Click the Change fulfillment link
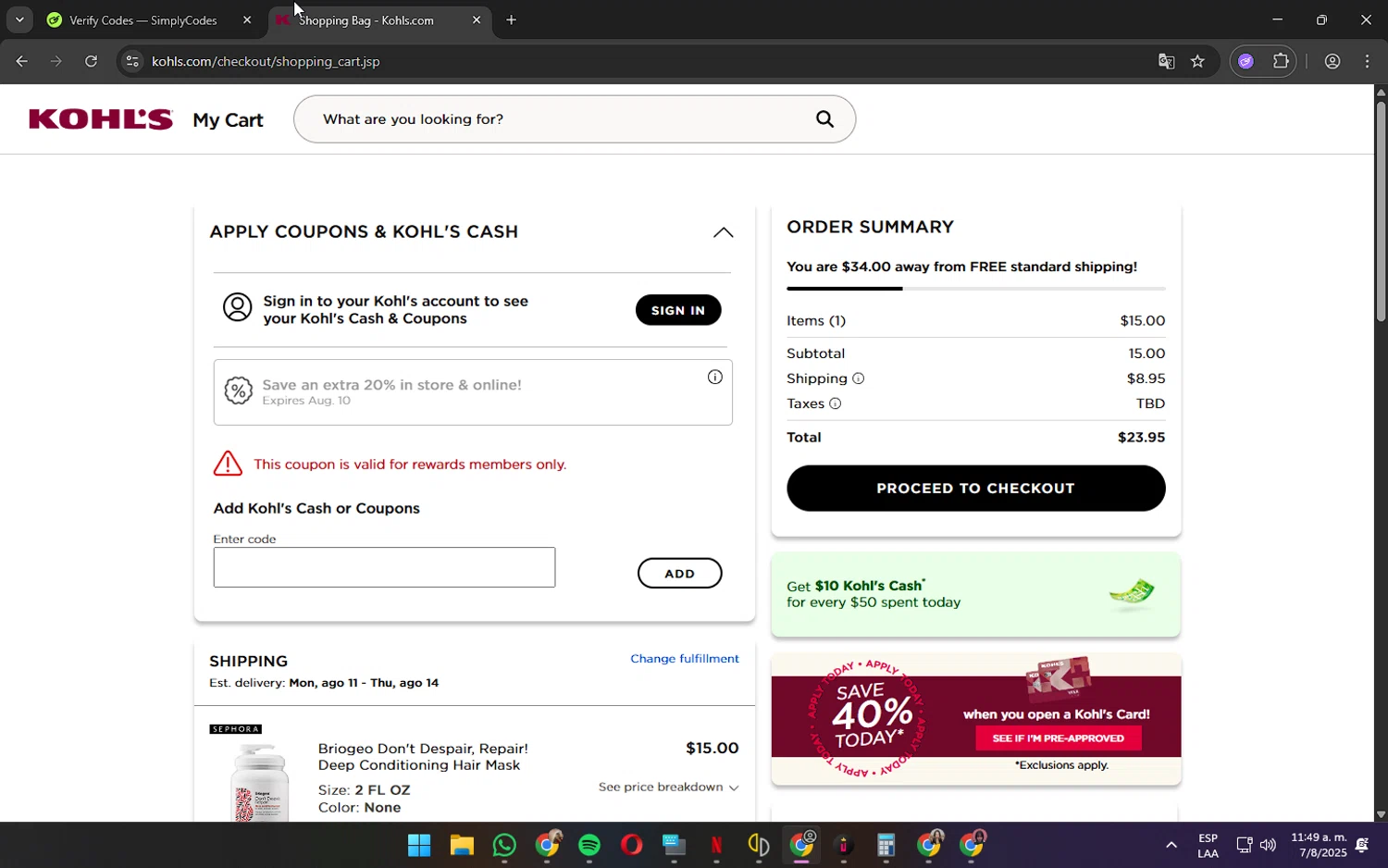 coord(685,659)
